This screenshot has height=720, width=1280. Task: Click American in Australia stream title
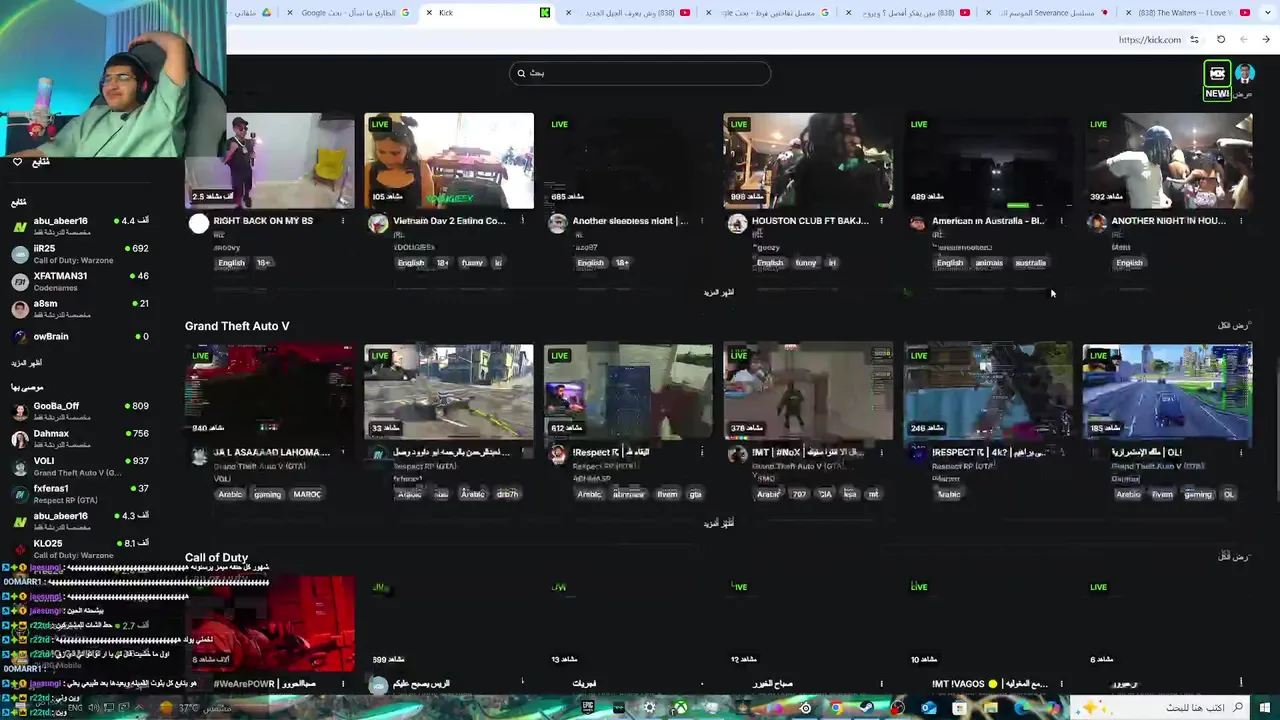[988, 221]
